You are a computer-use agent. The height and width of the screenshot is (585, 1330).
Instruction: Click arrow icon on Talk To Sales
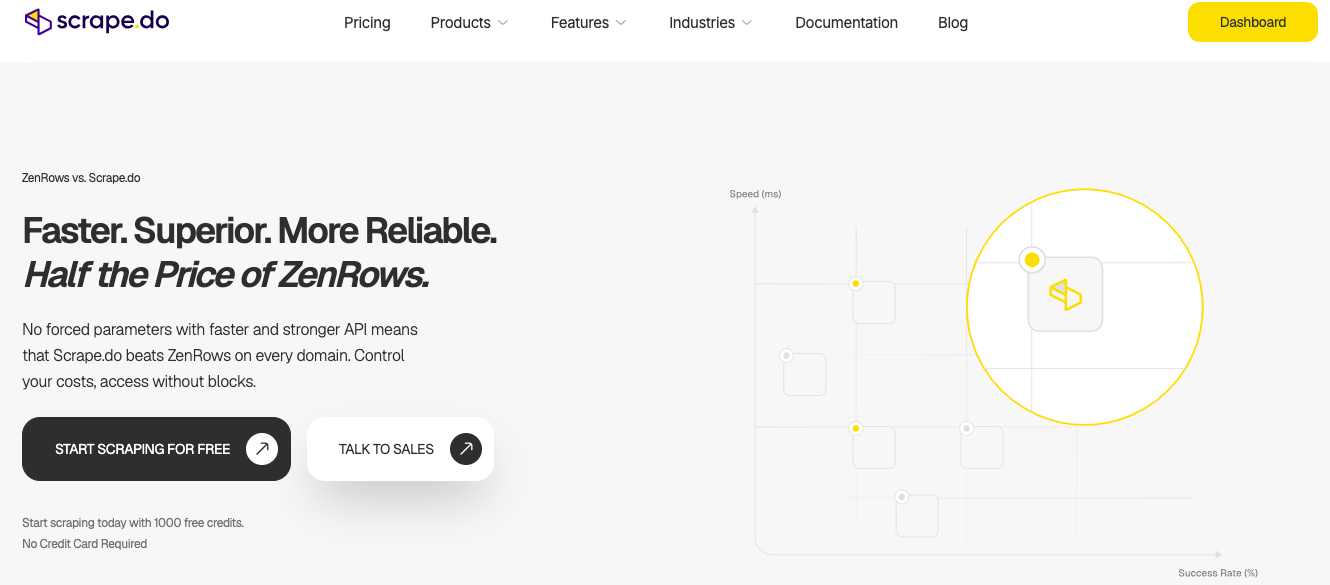466,449
